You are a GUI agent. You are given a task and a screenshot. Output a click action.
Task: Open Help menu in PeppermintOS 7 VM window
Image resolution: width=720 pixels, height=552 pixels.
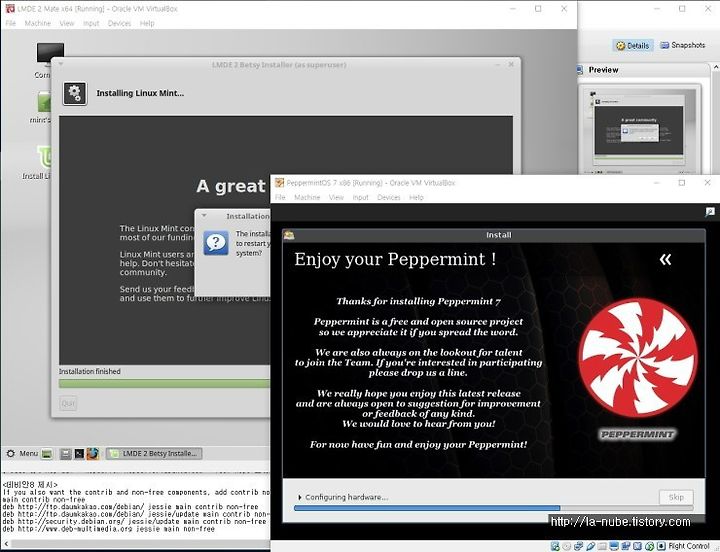coord(416,197)
